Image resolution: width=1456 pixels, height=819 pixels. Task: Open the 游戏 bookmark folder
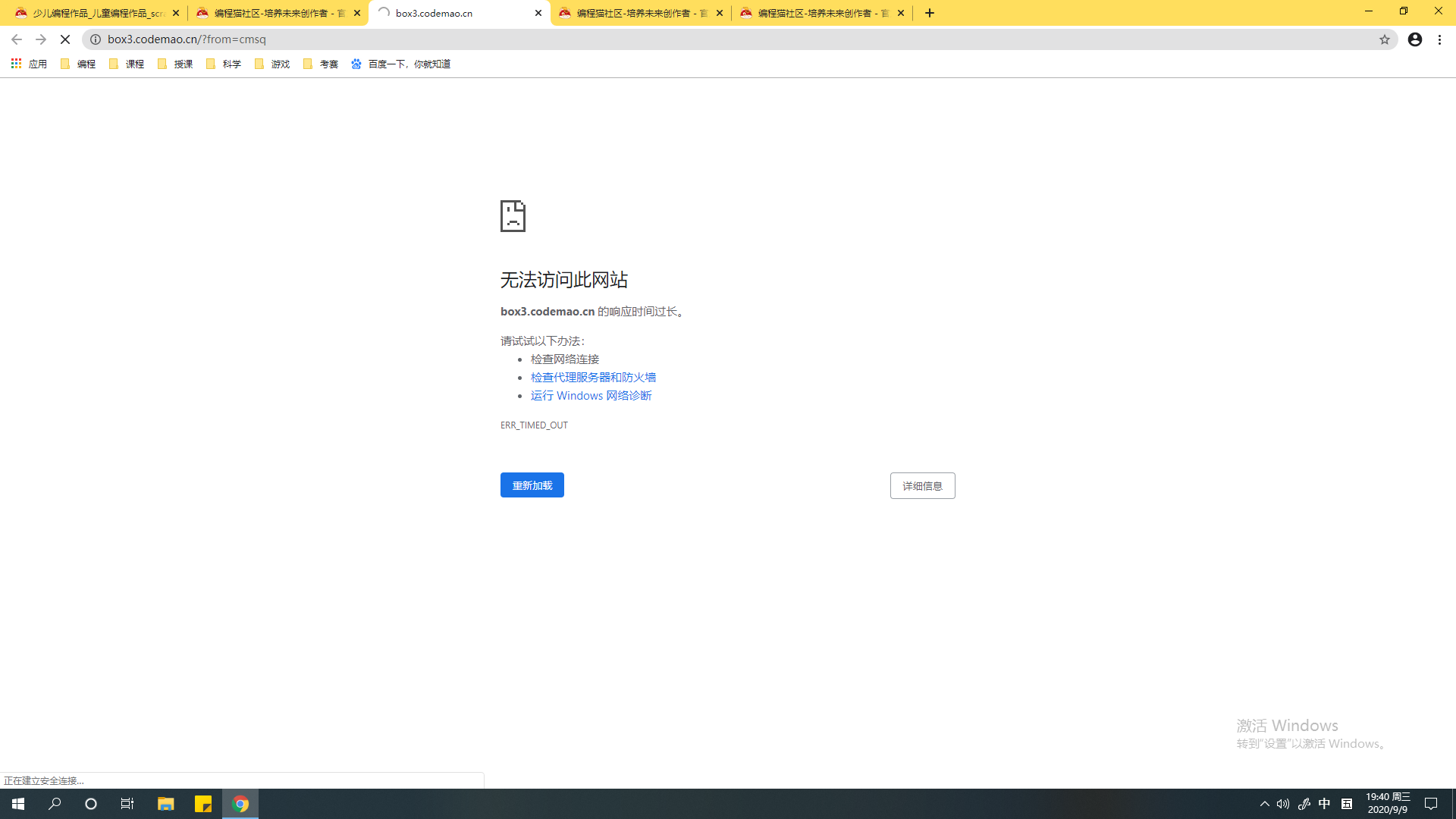tap(272, 64)
